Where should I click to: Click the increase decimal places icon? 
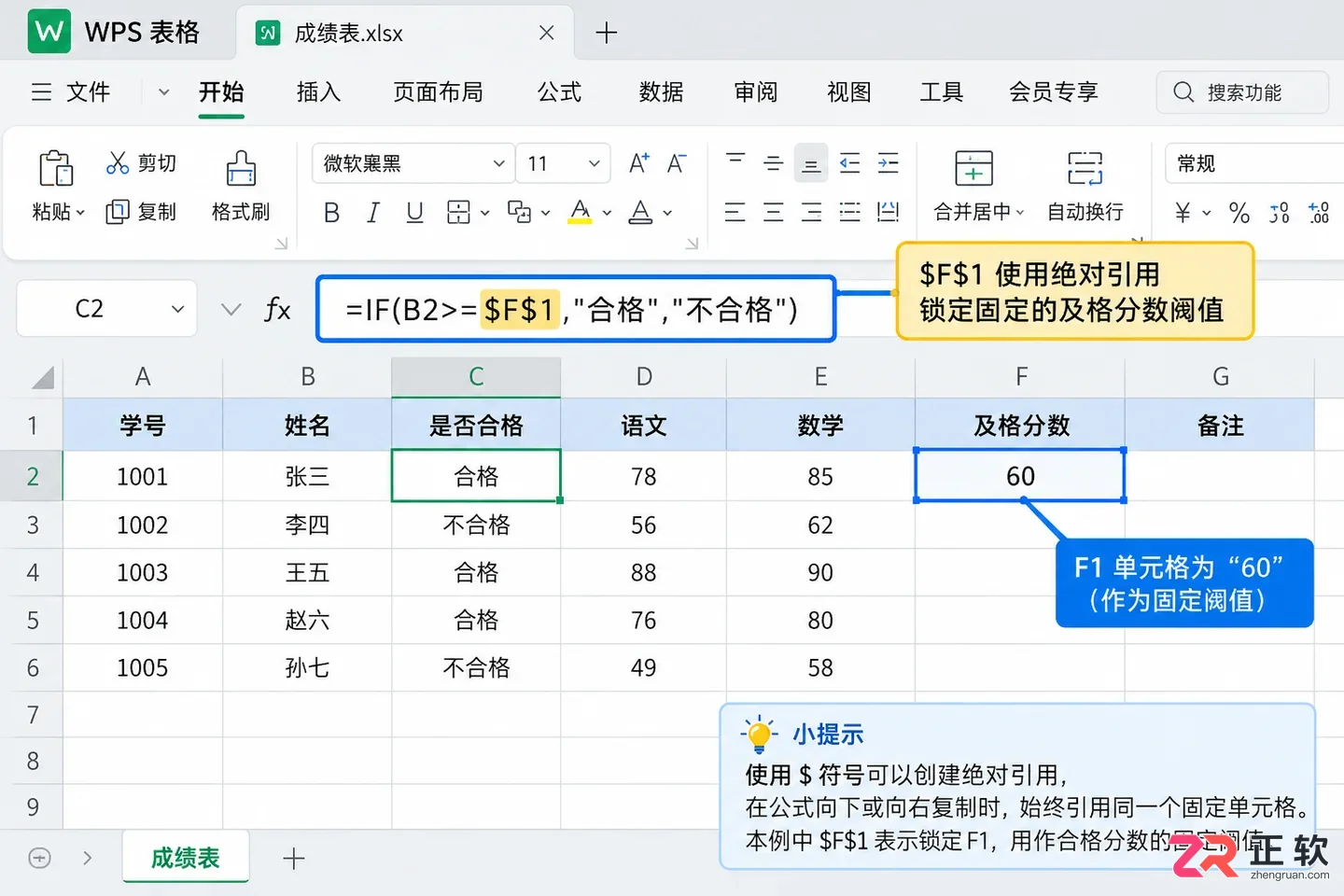coord(1318,213)
